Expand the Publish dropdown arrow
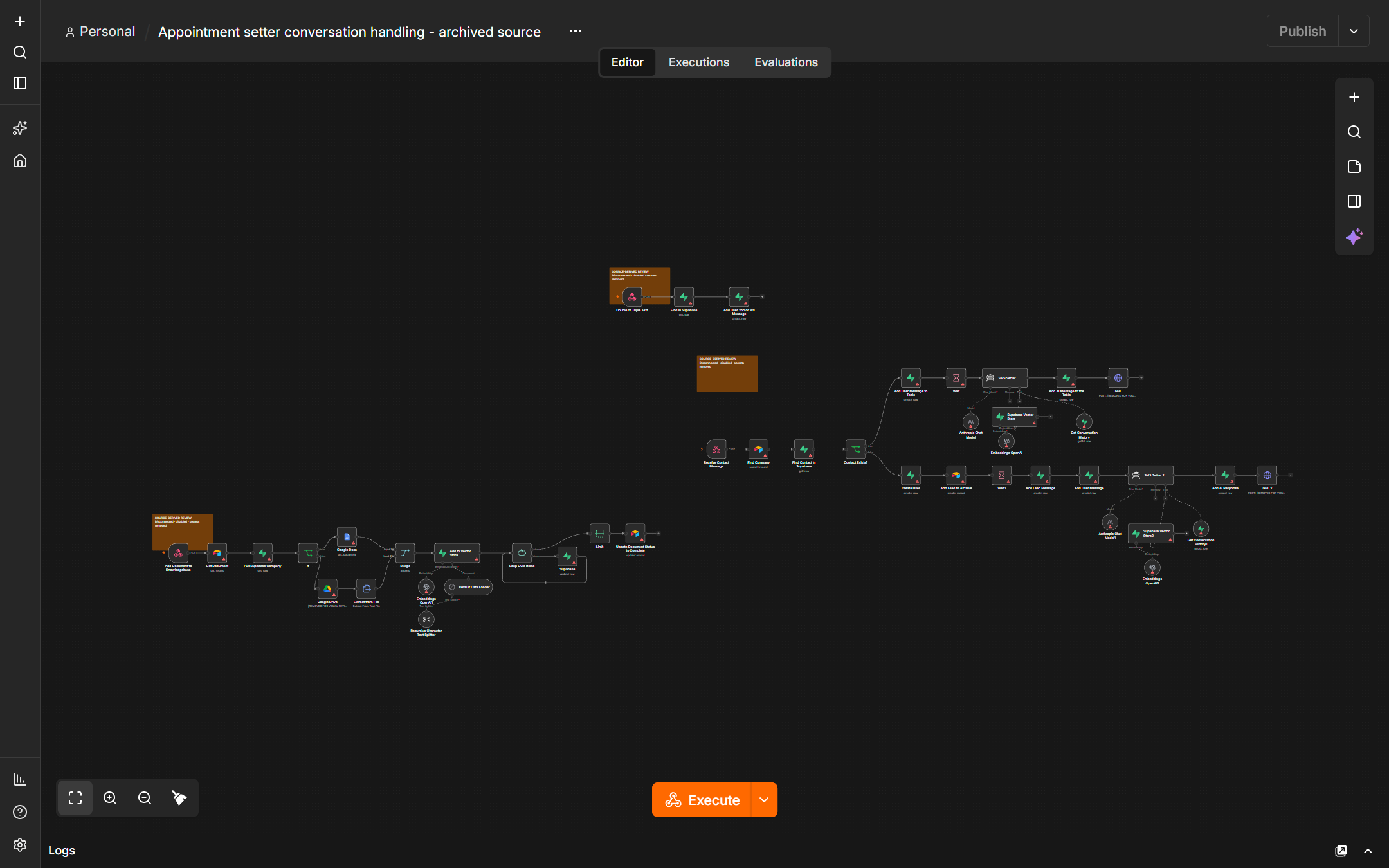This screenshot has width=1389, height=868. (x=1354, y=31)
